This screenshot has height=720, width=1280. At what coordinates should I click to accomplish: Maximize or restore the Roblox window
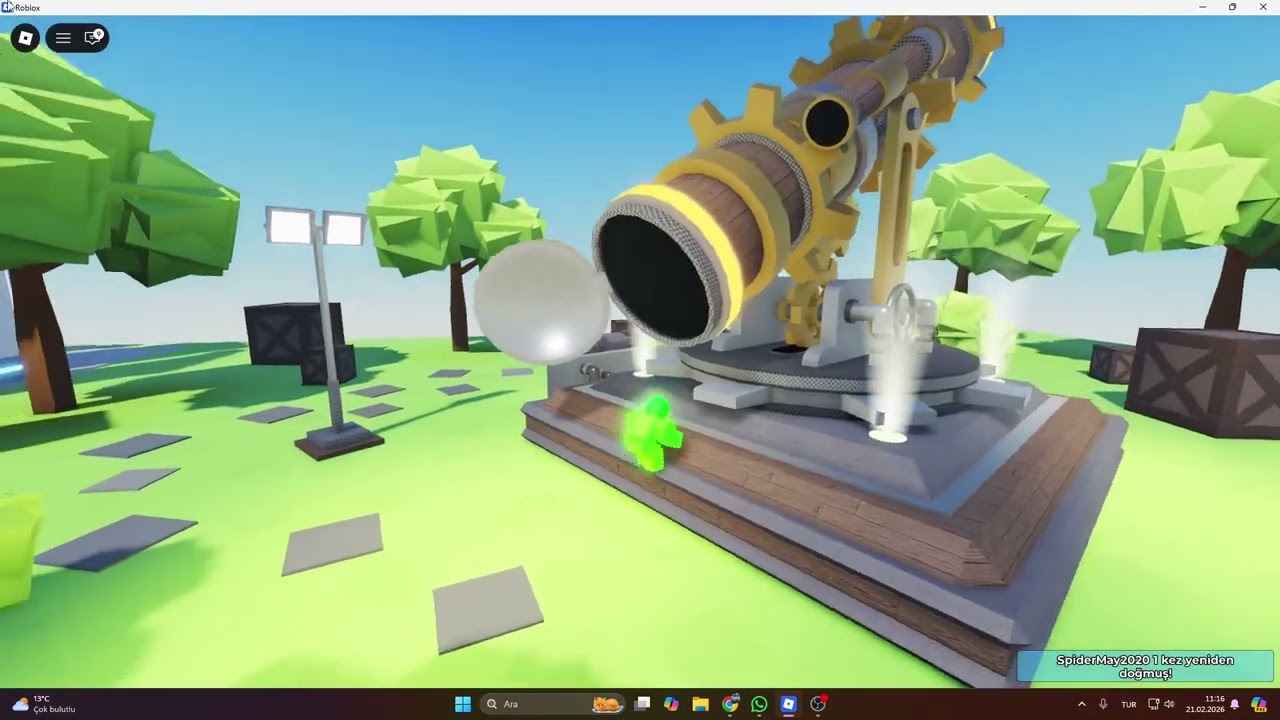click(1232, 7)
